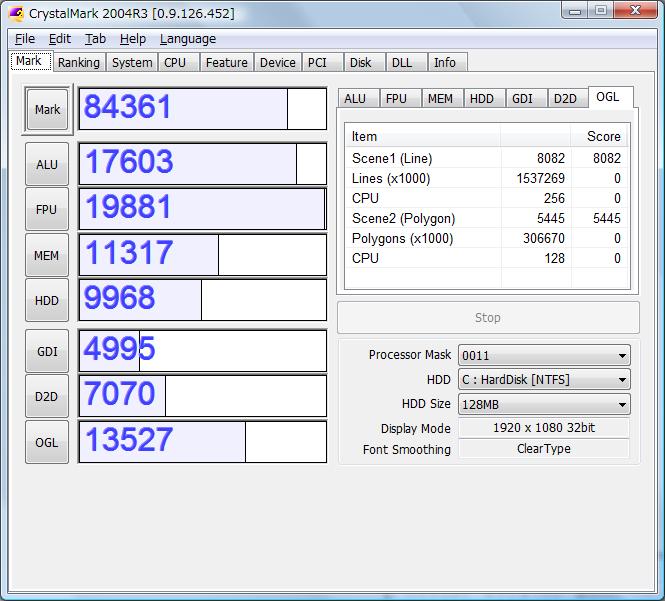The image size is (665, 601).
Task: Select the Lines (x1000) row
Action: 487,178
